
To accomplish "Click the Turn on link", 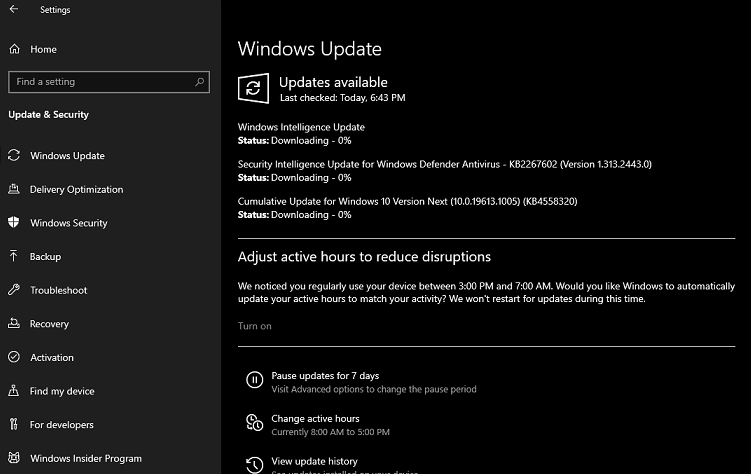I will [254, 326].
